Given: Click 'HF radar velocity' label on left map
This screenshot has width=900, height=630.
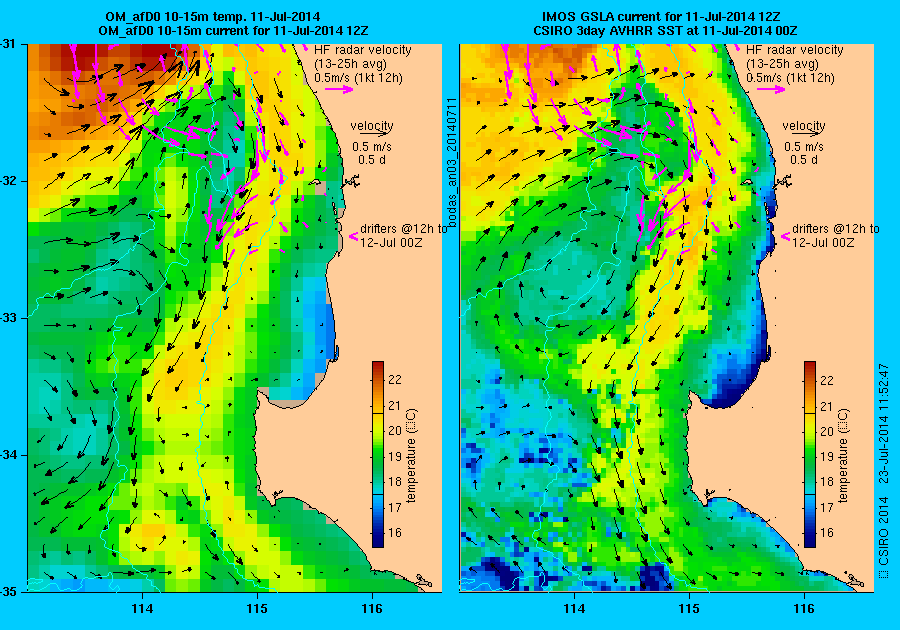Looking at the screenshot, I should (363, 50).
